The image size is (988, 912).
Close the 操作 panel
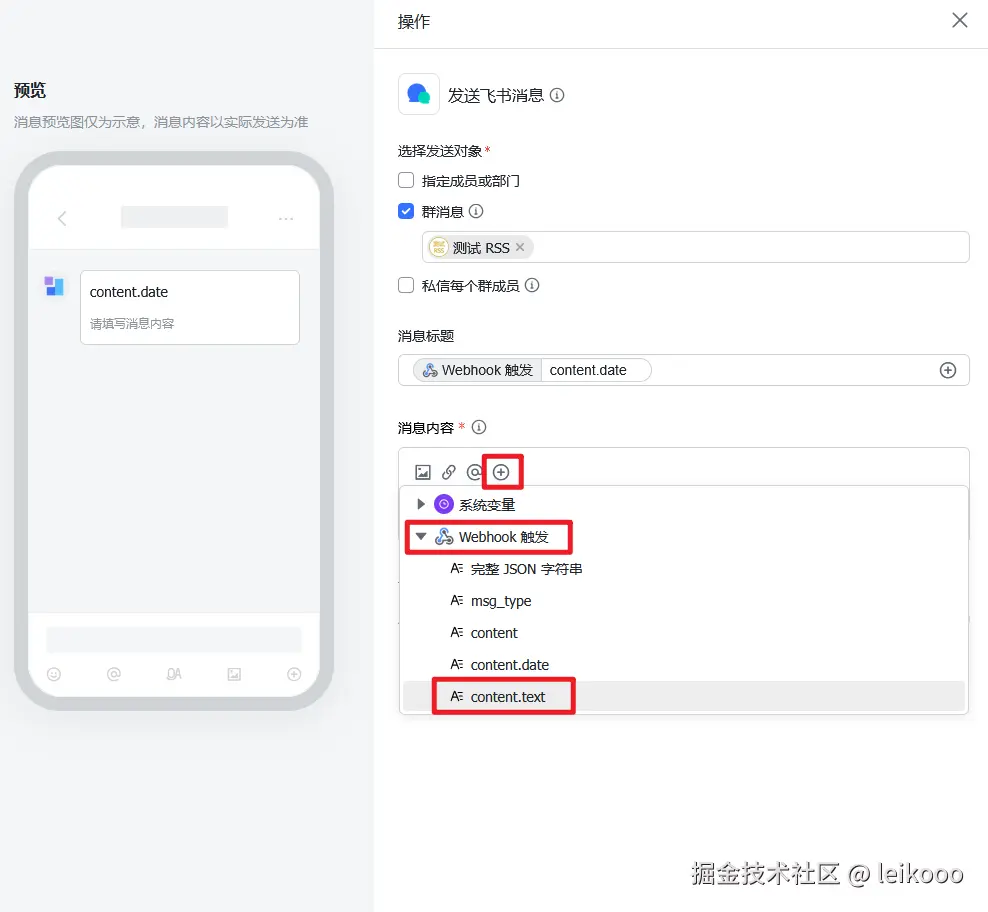[x=960, y=20]
